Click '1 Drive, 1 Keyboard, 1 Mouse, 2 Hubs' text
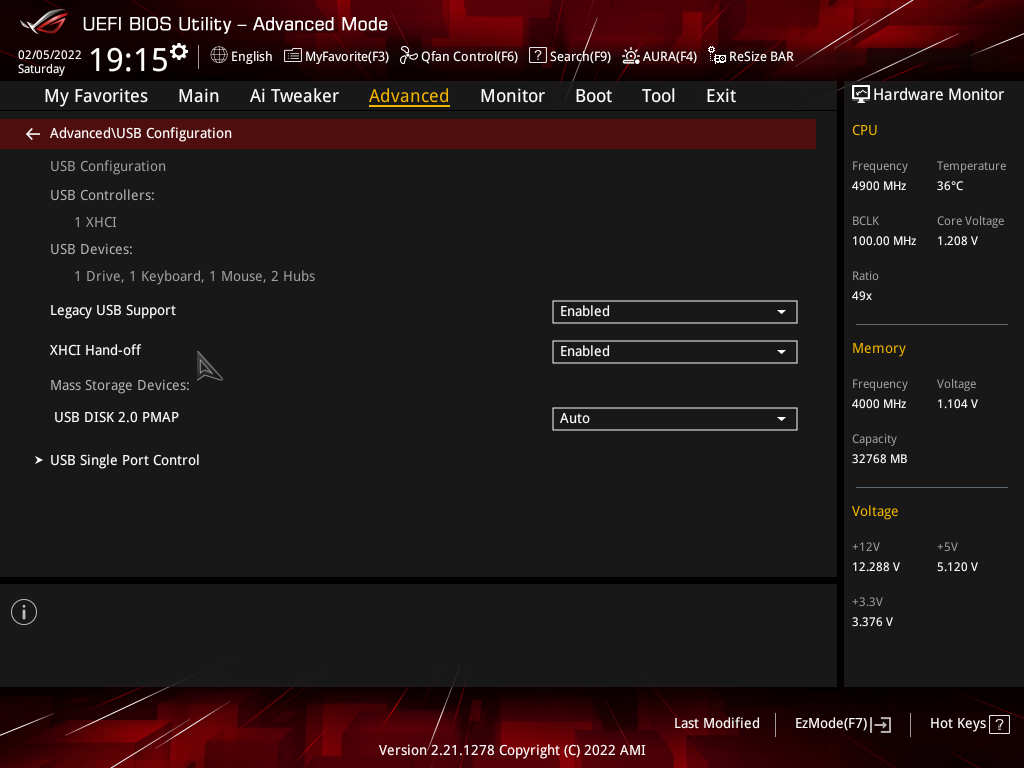The image size is (1024, 768). coord(195,276)
